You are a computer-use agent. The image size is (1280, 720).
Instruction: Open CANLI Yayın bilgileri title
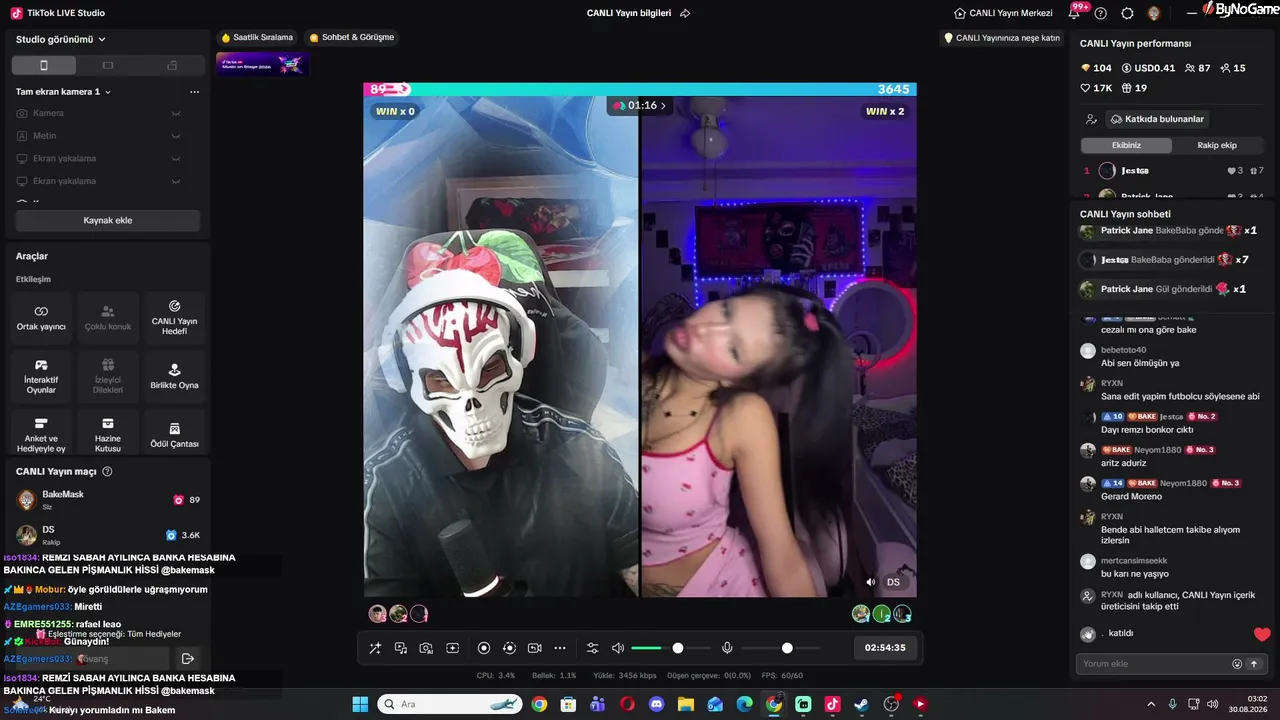(x=629, y=13)
